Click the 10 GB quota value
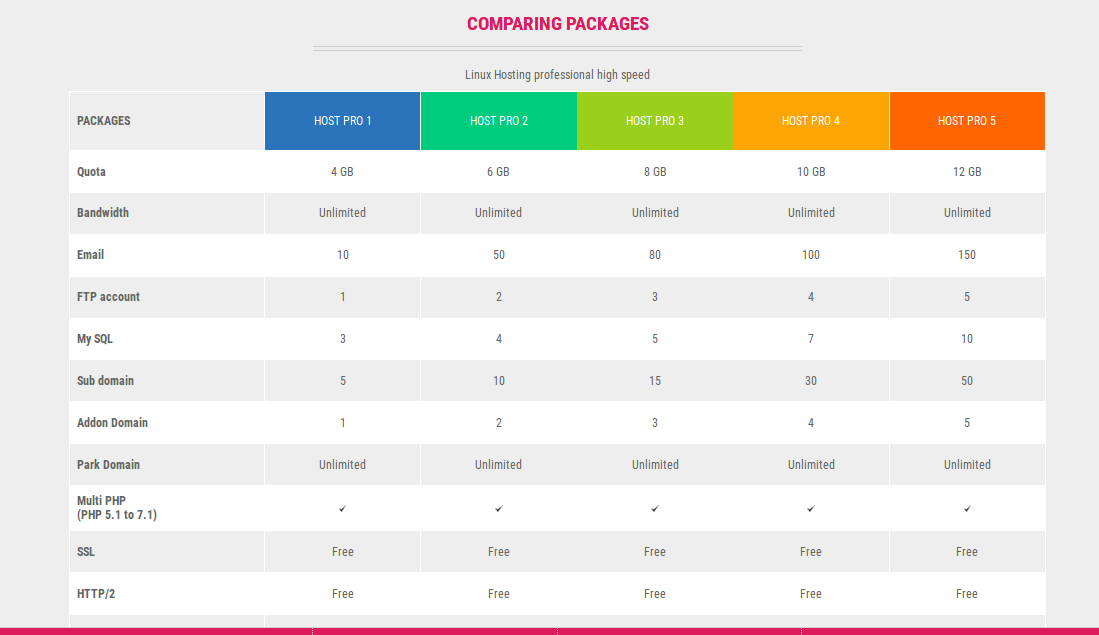This screenshot has width=1099, height=635. coord(811,172)
